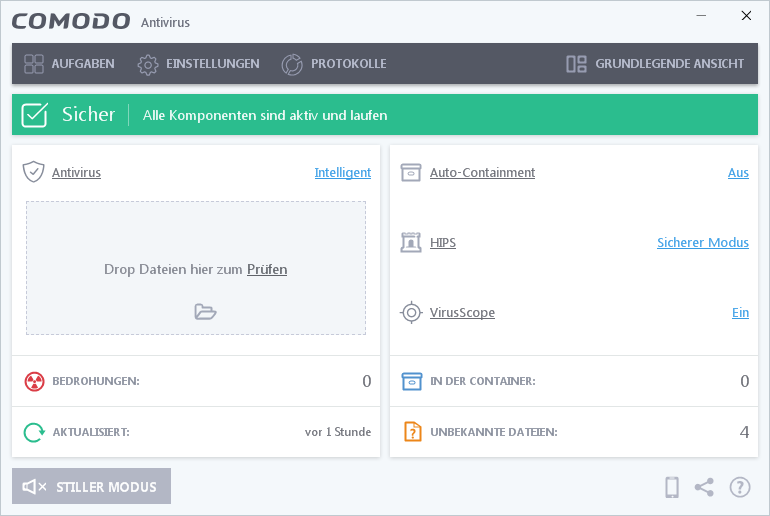Open the HIPS link
770x516 pixels.
point(442,243)
